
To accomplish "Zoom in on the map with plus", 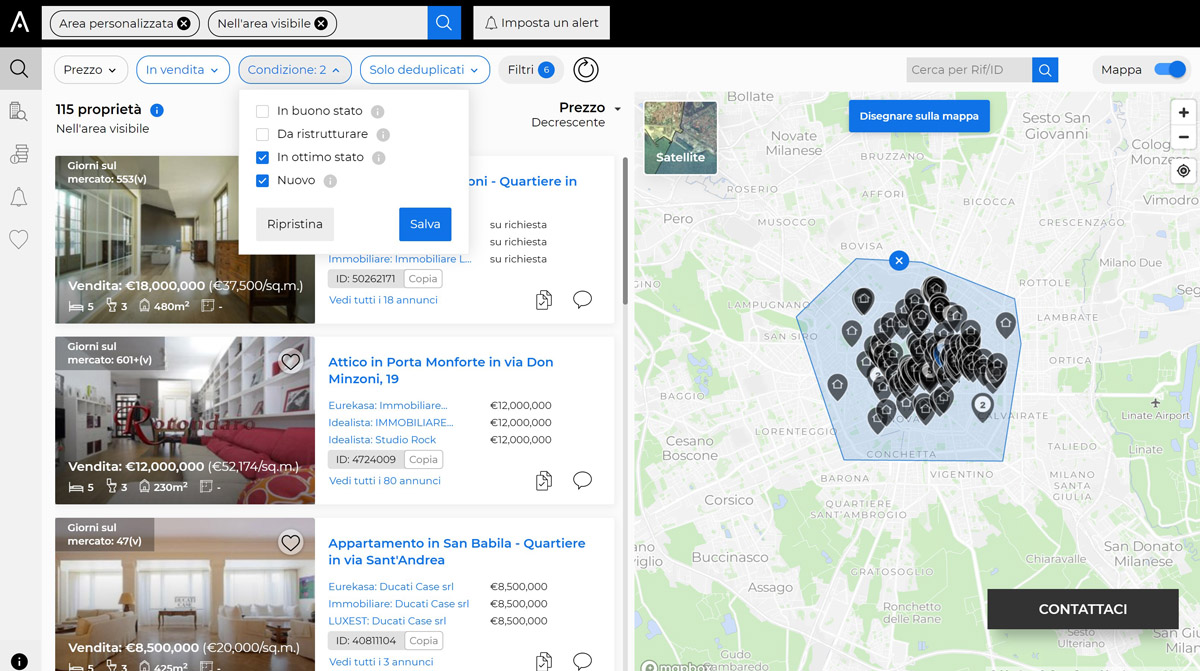I will pyautogui.click(x=1184, y=113).
